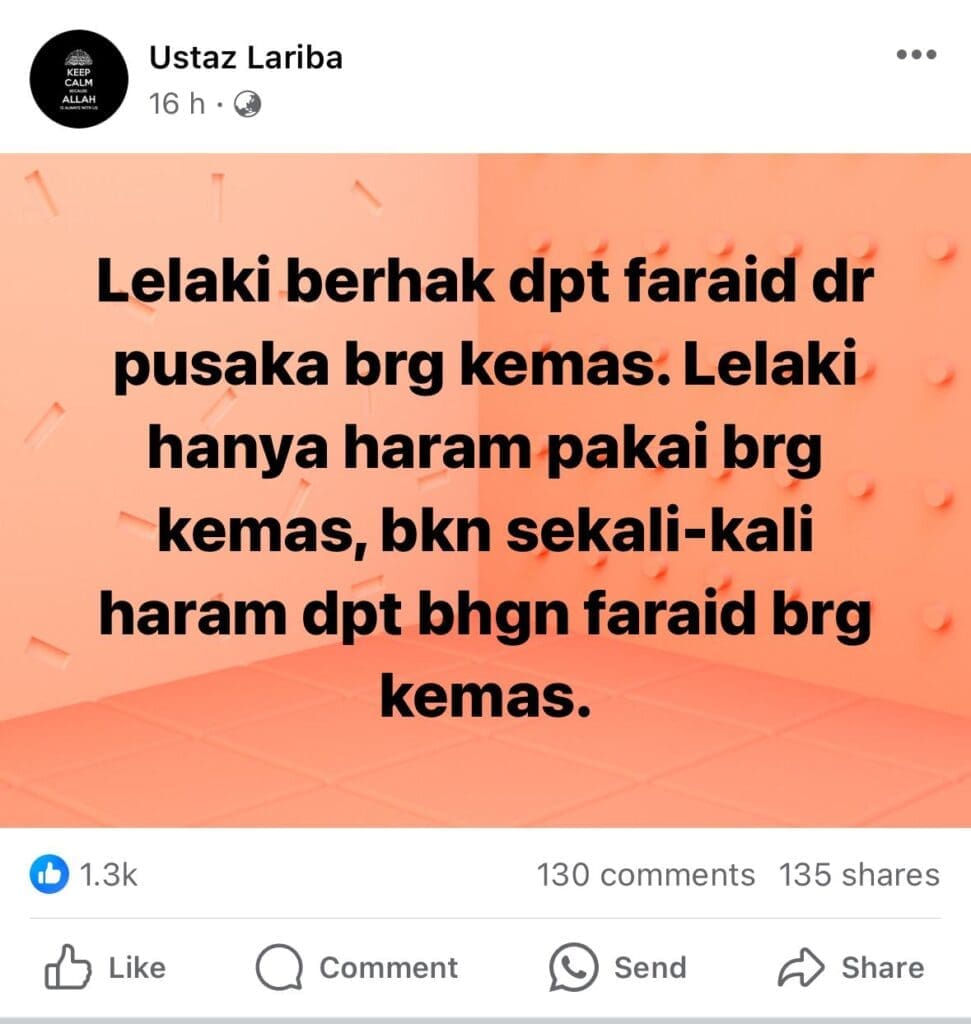Screen dimensions: 971x1024
Task: Open the orange background text post
Action: pyautogui.click(x=485, y=490)
